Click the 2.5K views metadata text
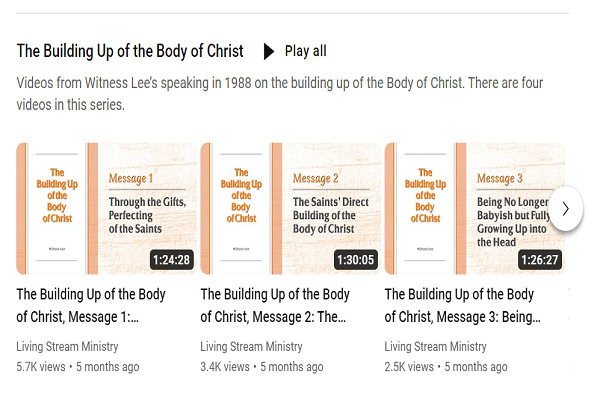The height and width of the screenshot is (400, 600). click(409, 367)
